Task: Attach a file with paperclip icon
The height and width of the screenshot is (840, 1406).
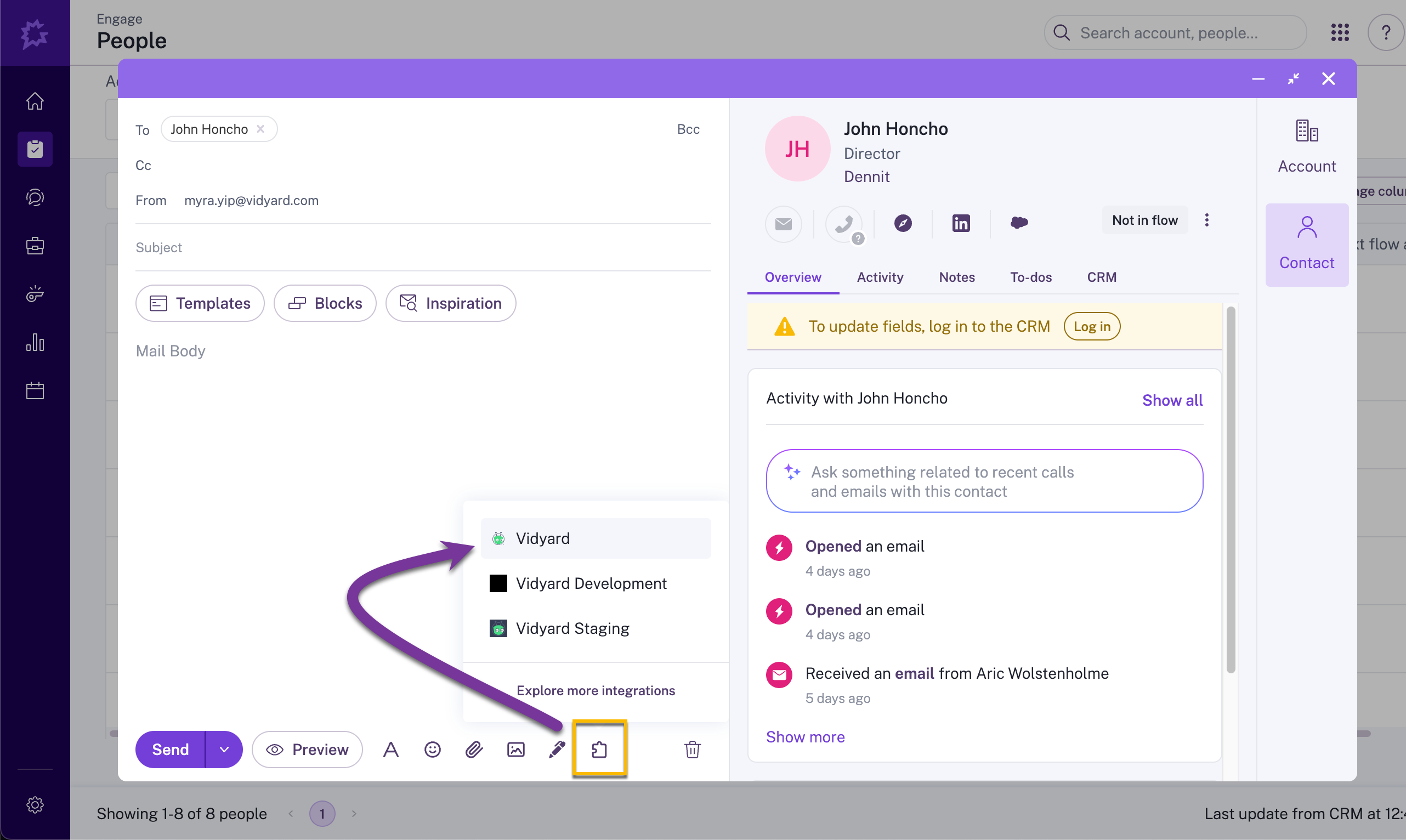Action: click(x=474, y=750)
